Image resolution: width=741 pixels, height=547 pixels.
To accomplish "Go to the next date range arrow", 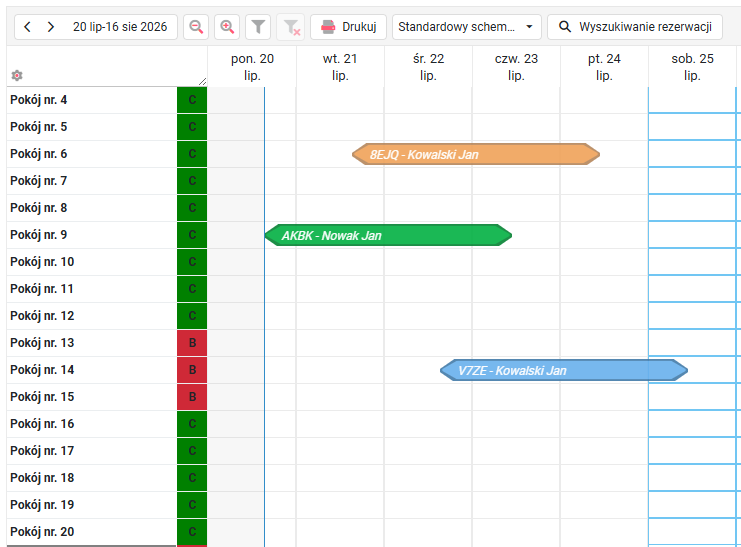I will 51,27.
